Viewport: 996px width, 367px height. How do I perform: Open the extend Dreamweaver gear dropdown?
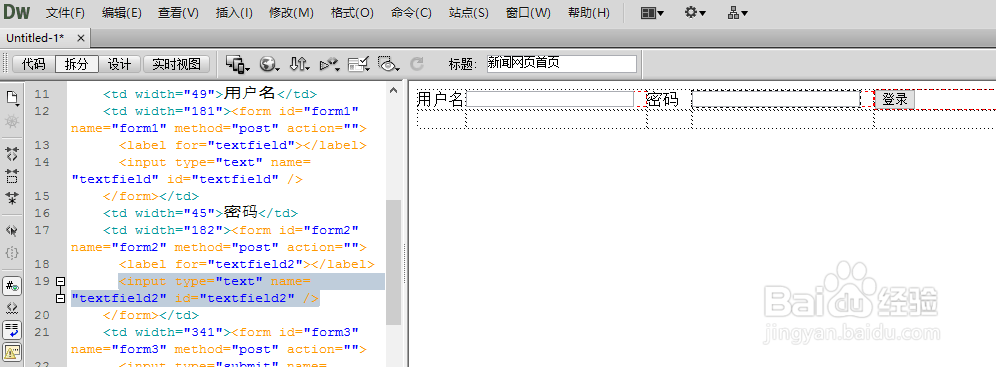(x=695, y=13)
